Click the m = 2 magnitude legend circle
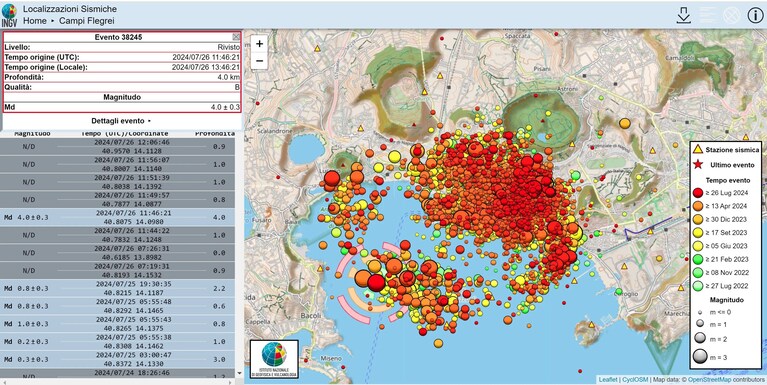 (700, 338)
